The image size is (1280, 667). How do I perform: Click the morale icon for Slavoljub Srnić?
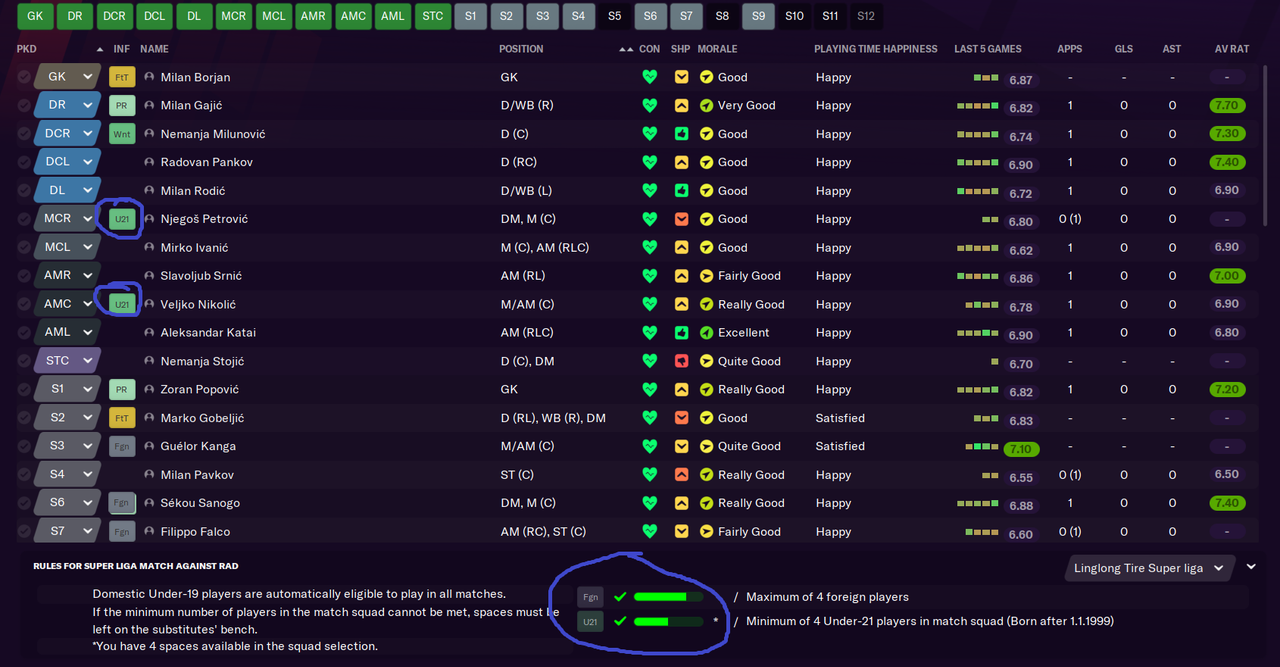pyautogui.click(x=706, y=276)
